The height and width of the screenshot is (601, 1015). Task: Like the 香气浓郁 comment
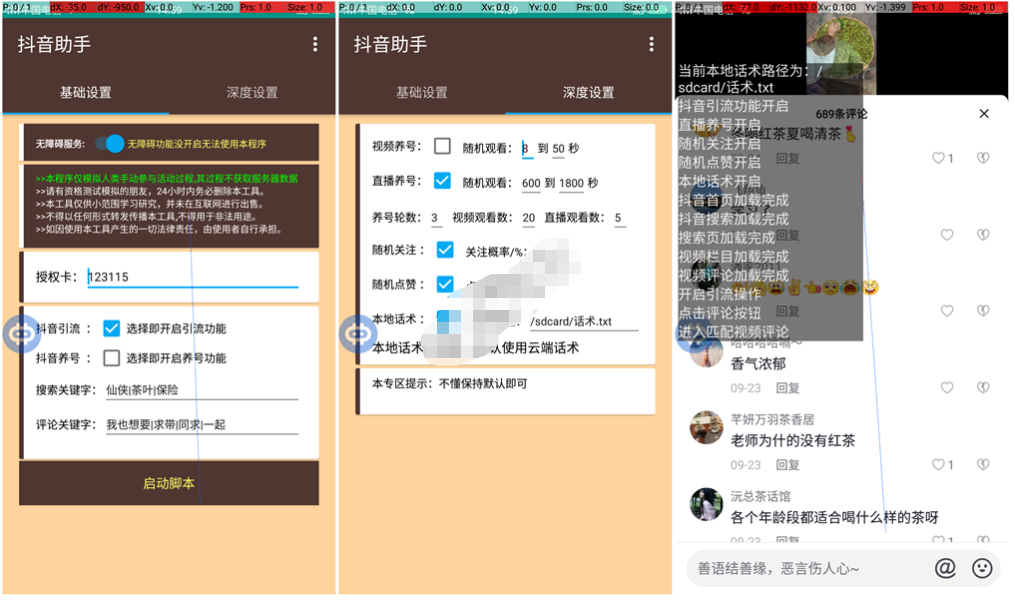click(946, 387)
